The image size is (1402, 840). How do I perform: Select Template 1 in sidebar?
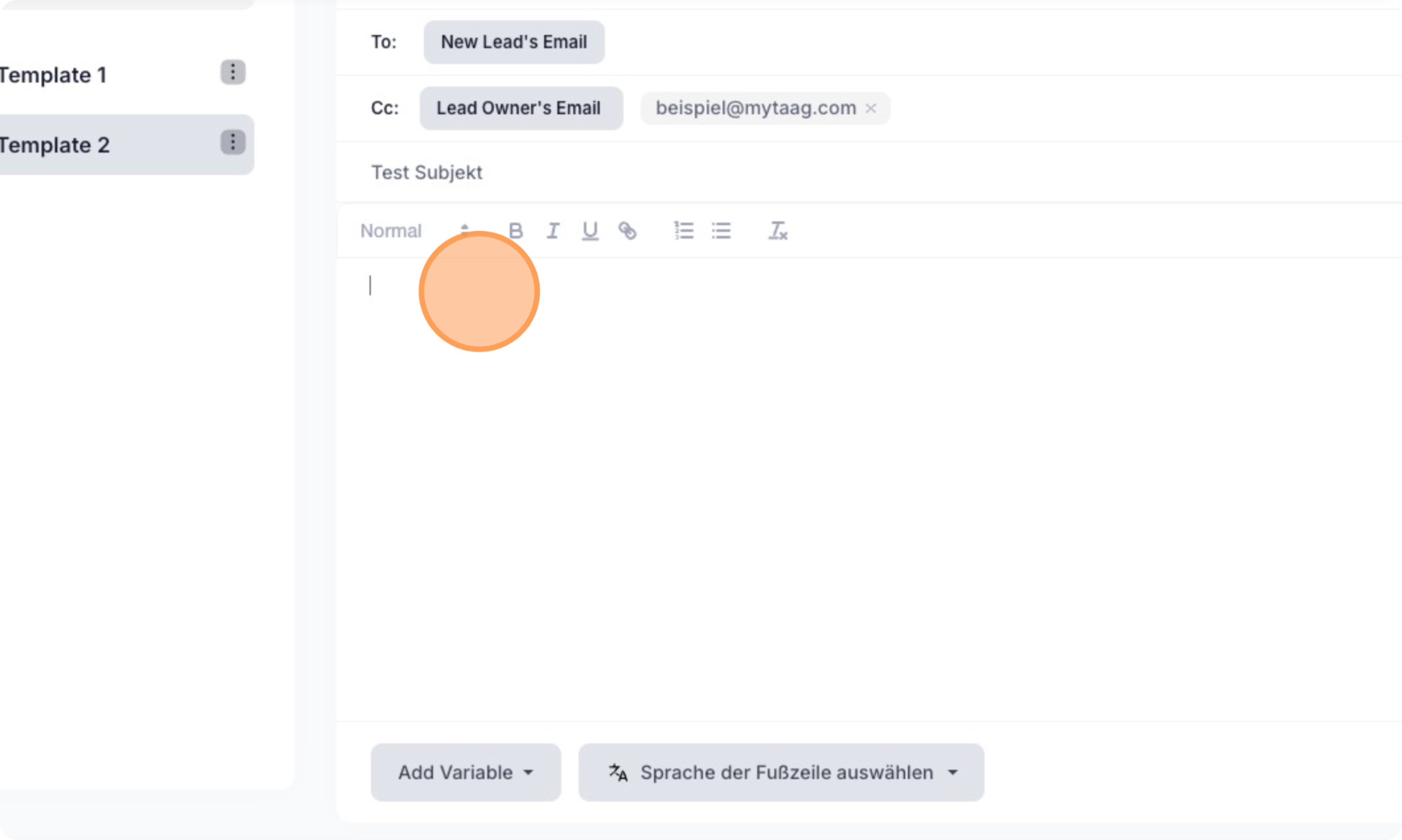point(54,75)
